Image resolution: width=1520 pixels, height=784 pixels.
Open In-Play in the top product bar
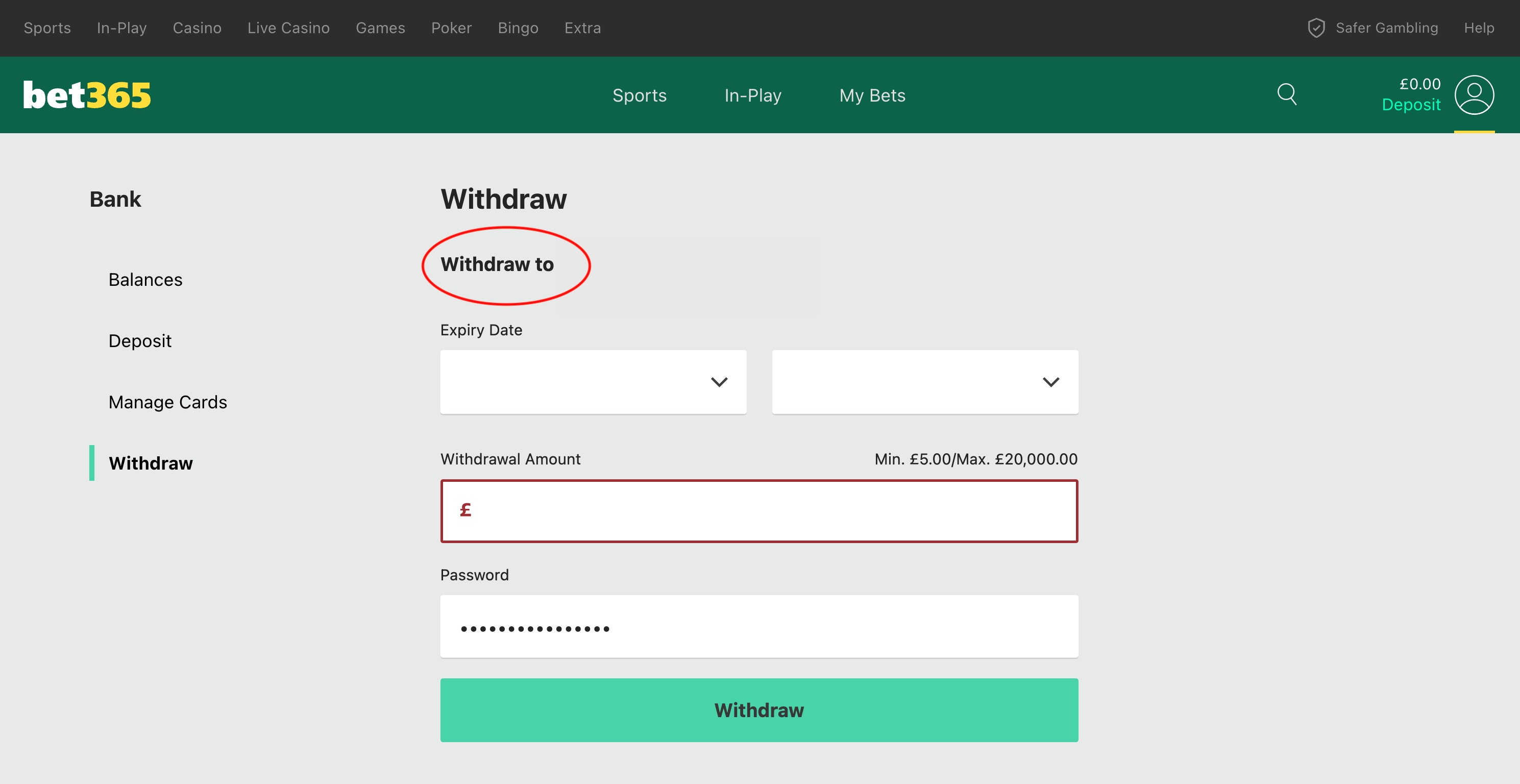point(121,28)
